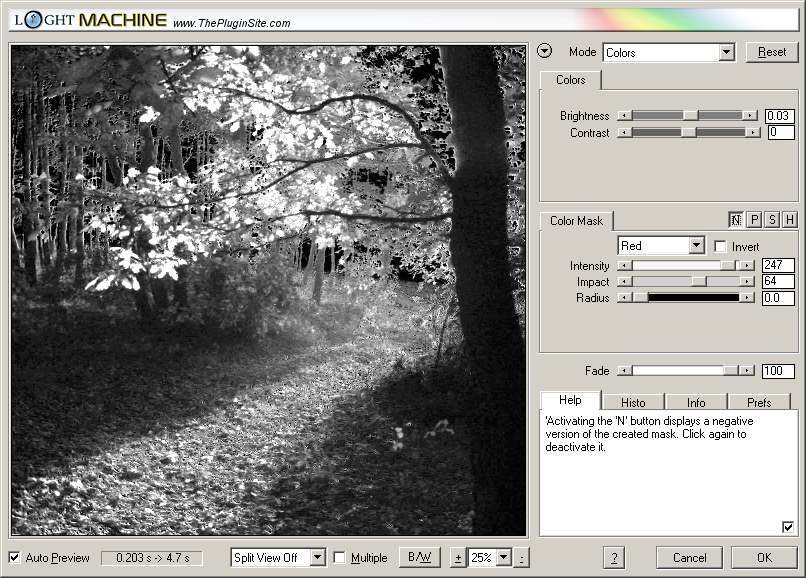Toggle the S mask view button
This screenshot has width=806, height=578.
coord(772,220)
